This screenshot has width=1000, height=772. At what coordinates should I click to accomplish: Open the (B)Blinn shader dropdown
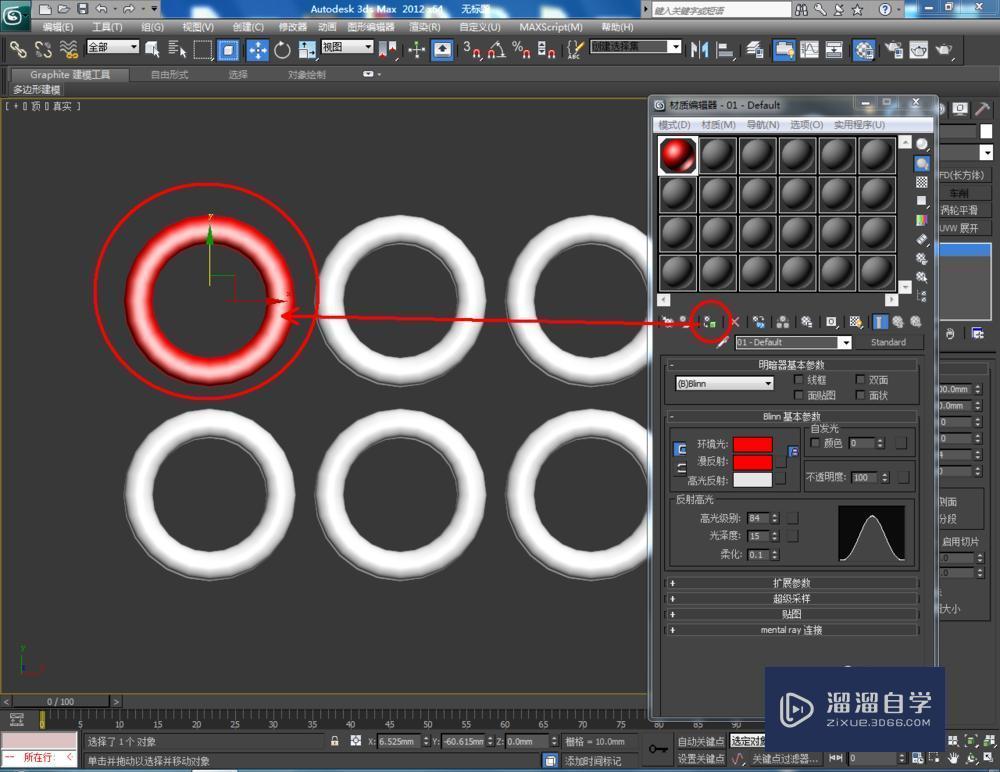[x=723, y=383]
